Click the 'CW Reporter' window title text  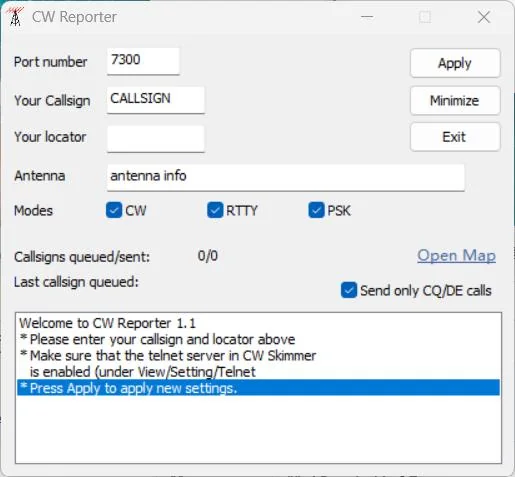tap(74, 17)
